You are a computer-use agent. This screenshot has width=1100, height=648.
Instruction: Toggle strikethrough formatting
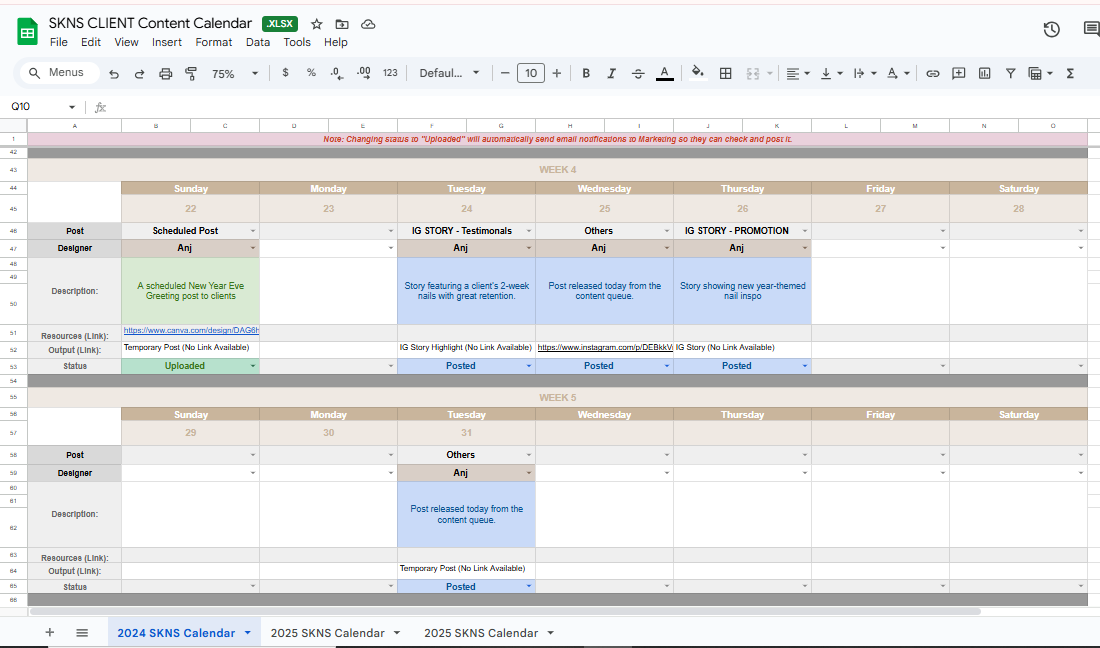tap(638, 73)
